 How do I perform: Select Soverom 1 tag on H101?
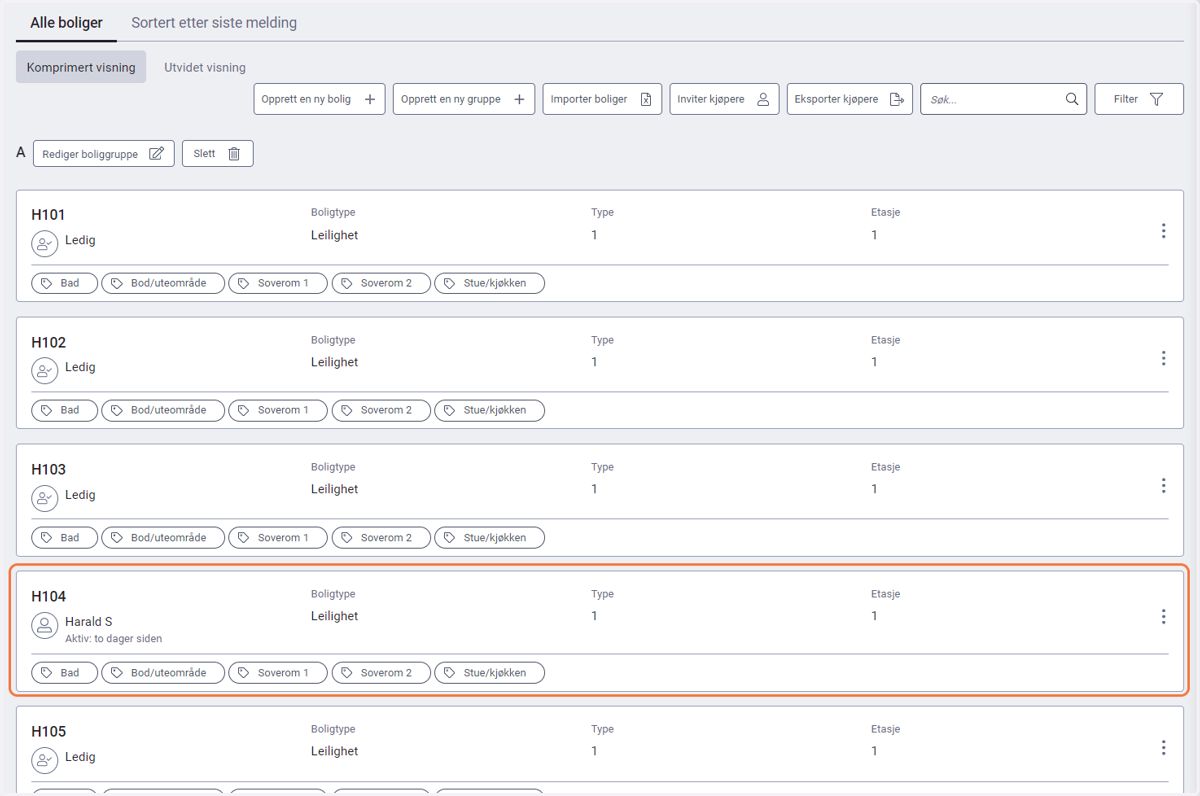point(278,283)
